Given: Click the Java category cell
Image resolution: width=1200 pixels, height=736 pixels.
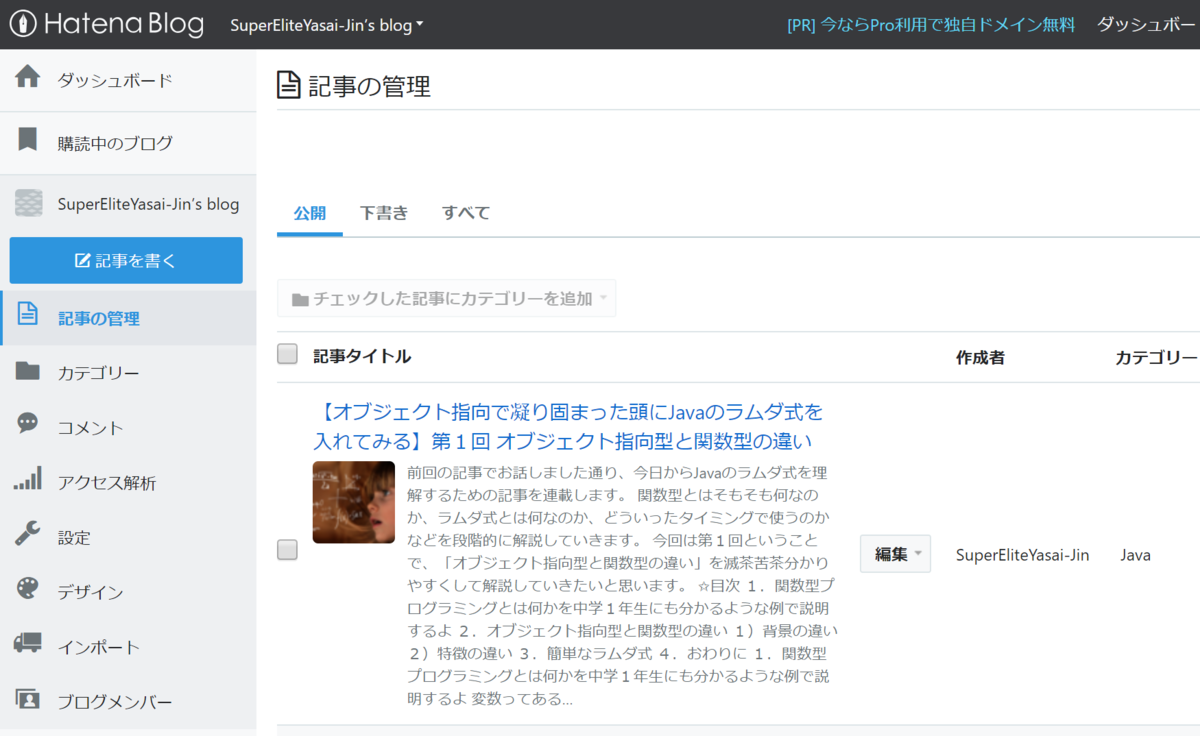Looking at the screenshot, I should [x=1135, y=555].
